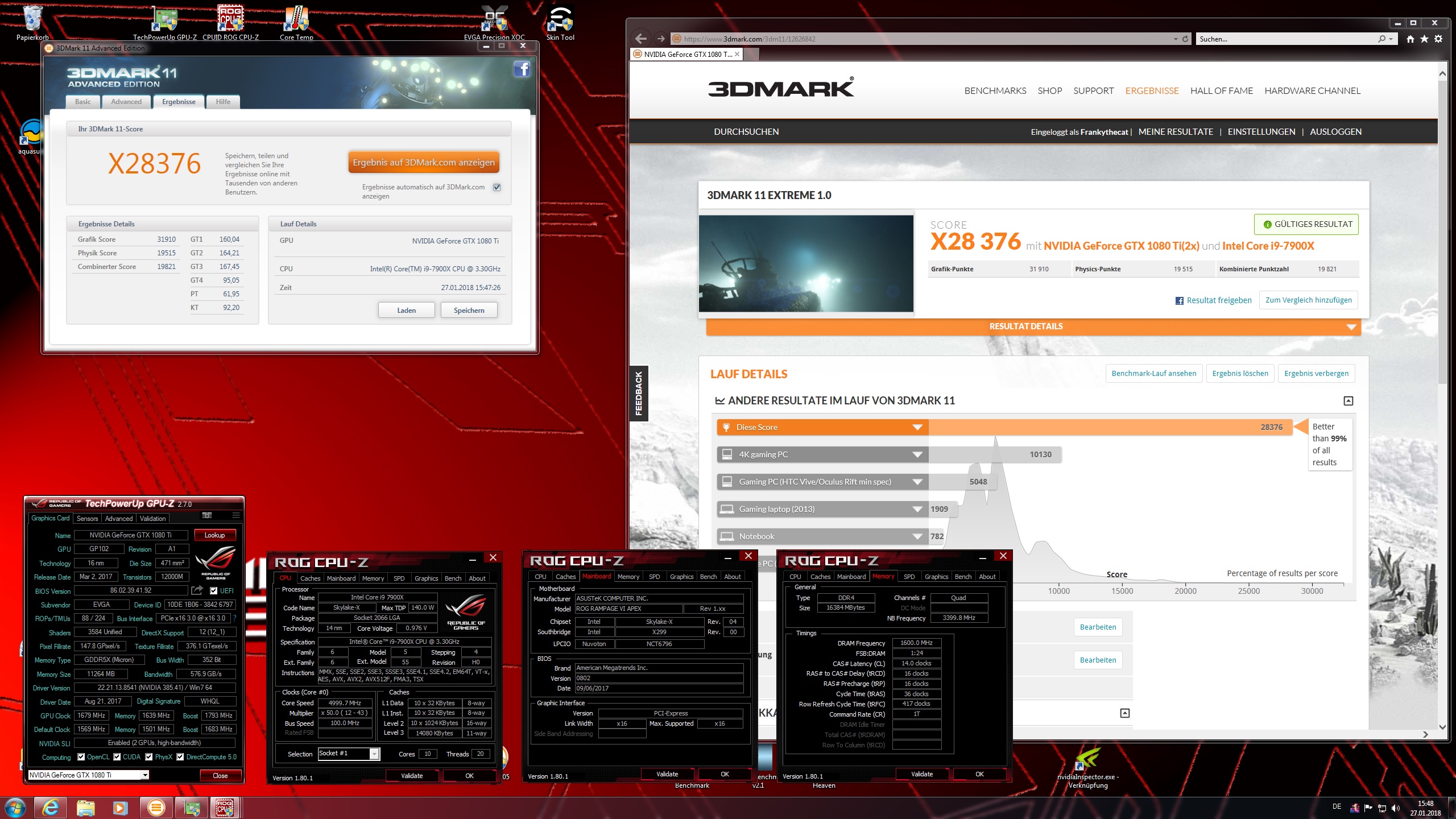Open Internet Explorer from the taskbar
Screen dimensions: 1456x819
point(51,808)
